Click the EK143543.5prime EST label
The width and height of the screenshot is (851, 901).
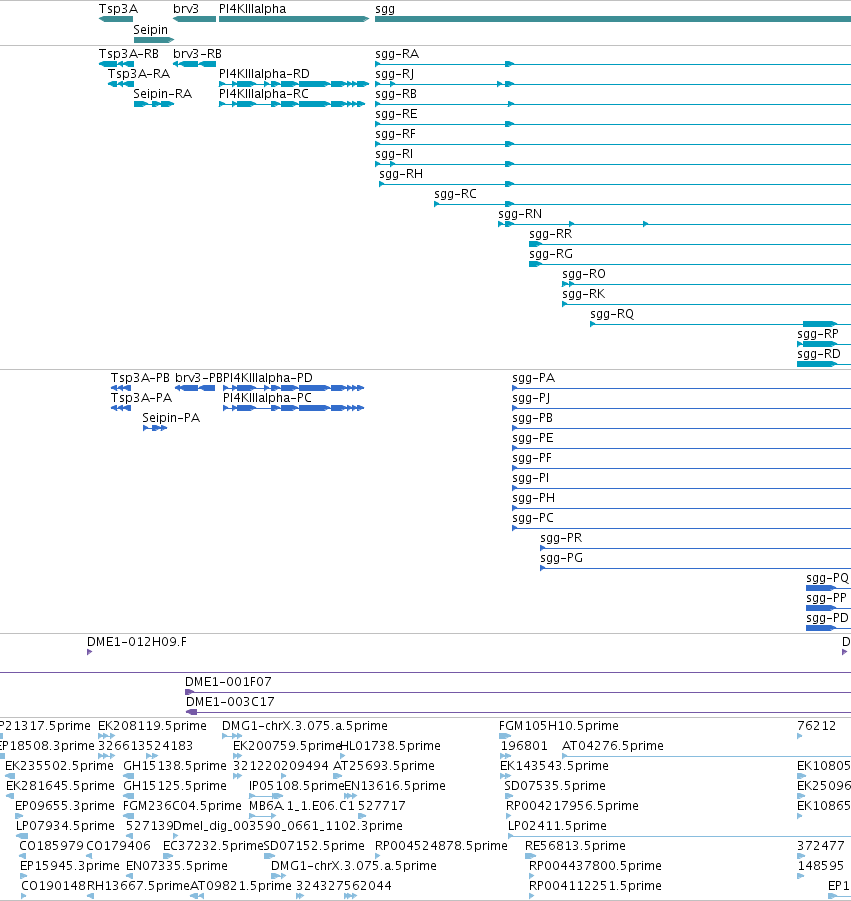pos(554,765)
